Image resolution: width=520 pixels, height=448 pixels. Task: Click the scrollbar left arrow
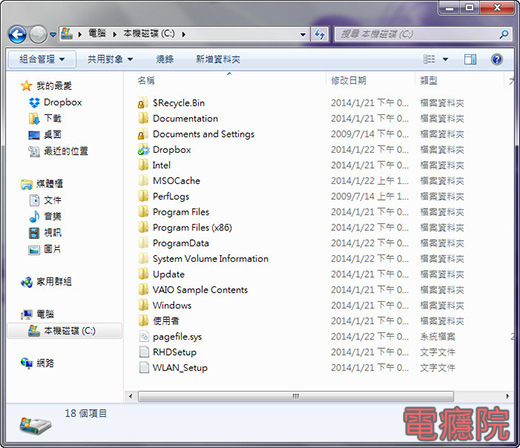pyautogui.click(x=131, y=396)
